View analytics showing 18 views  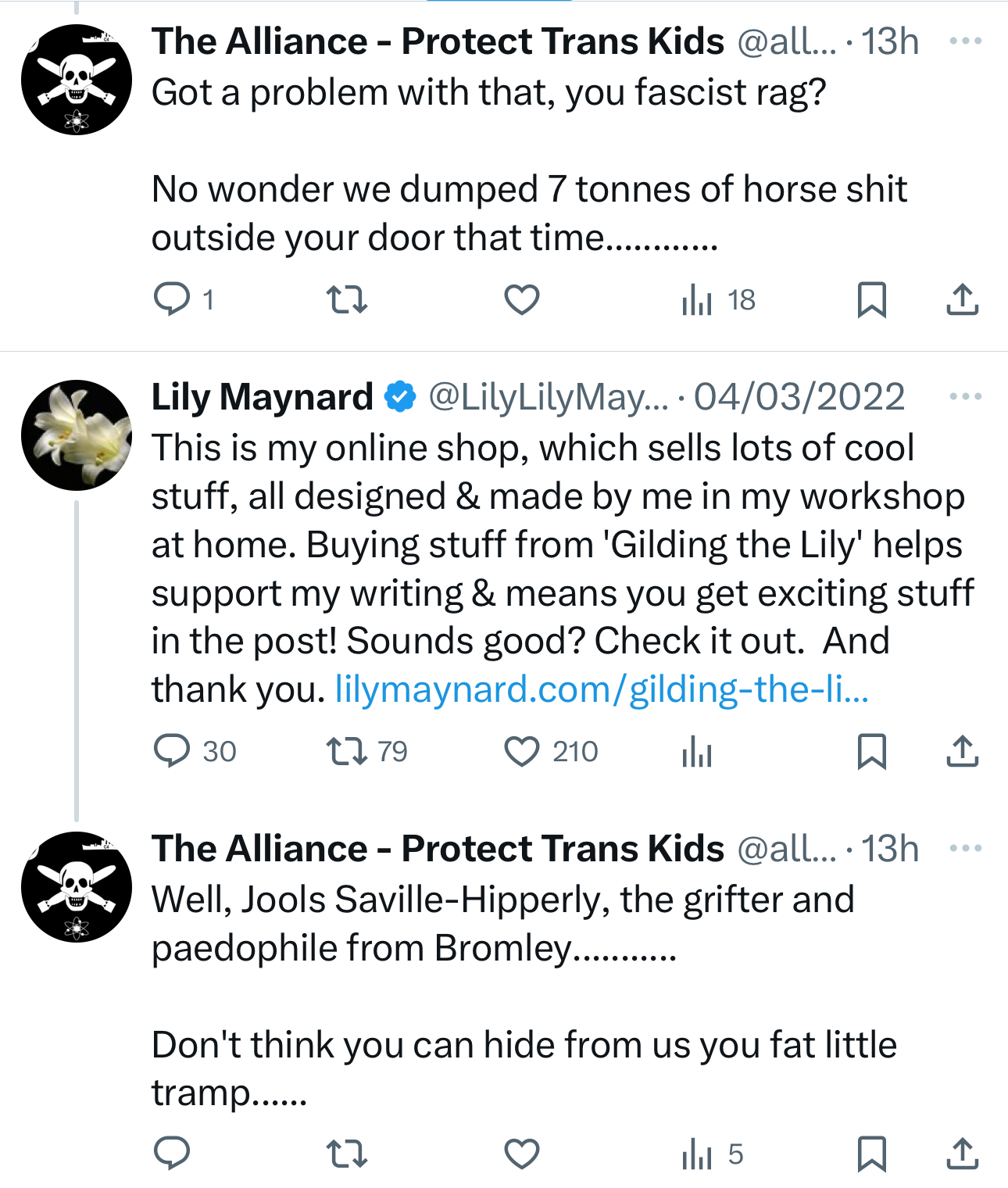[717, 299]
